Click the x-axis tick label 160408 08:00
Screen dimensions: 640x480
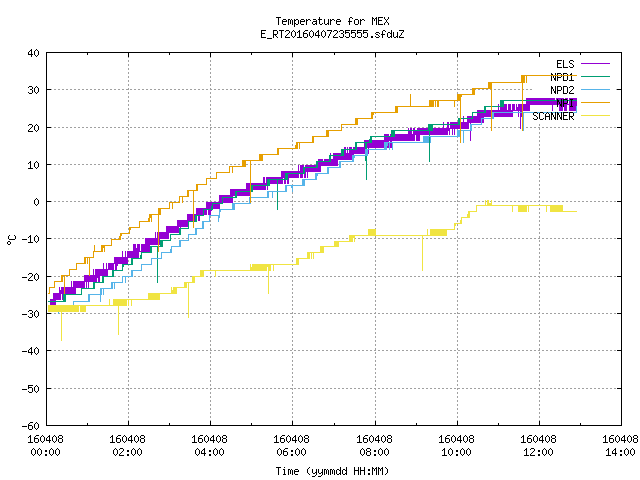(374, 445)
